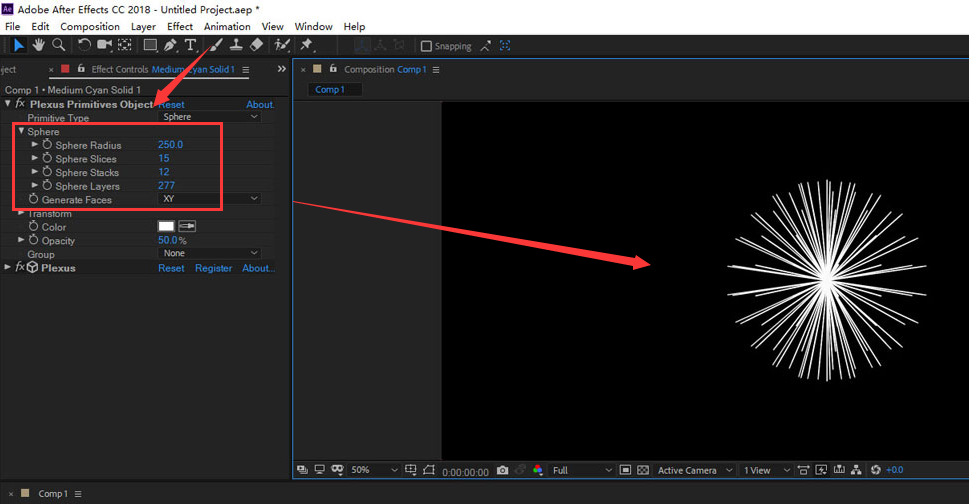The image size is (969, 504).
Task: Toggle stopwatch for Opacity property
Action: point(33,241)
